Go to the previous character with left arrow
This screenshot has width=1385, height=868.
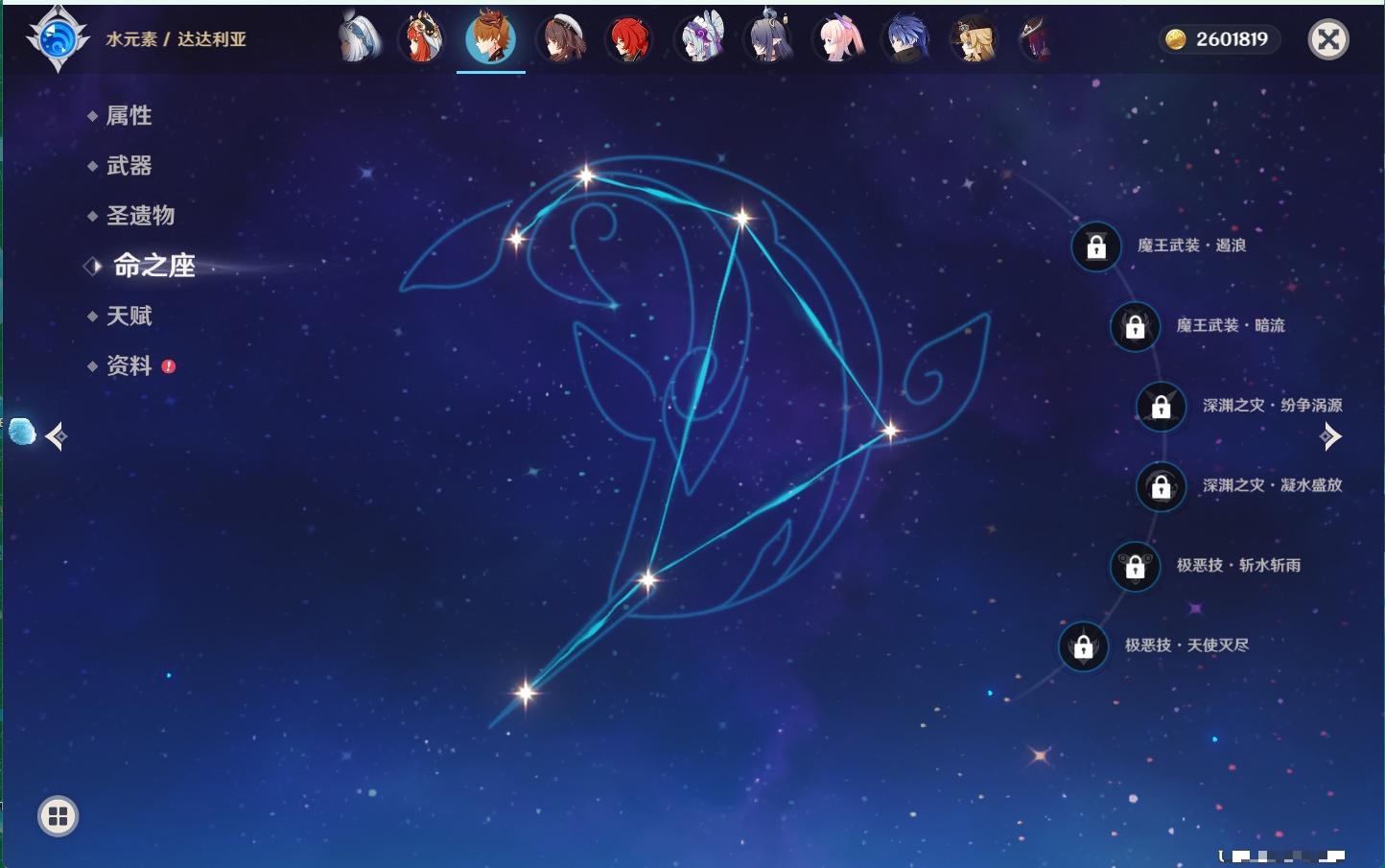pyautogui.click(x=56, y=436)
